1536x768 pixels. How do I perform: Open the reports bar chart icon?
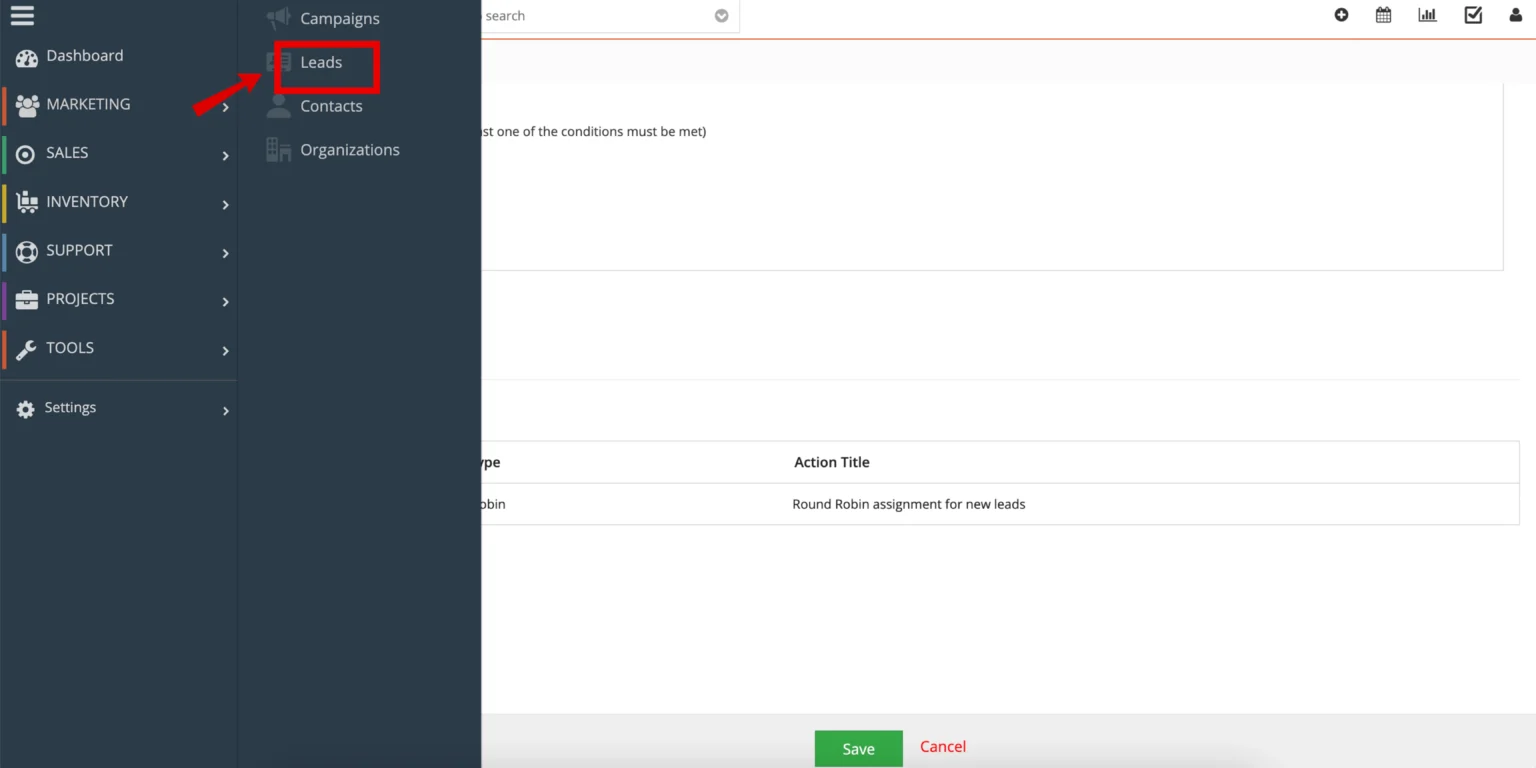pyautogui.click(x=1427, y=15)
